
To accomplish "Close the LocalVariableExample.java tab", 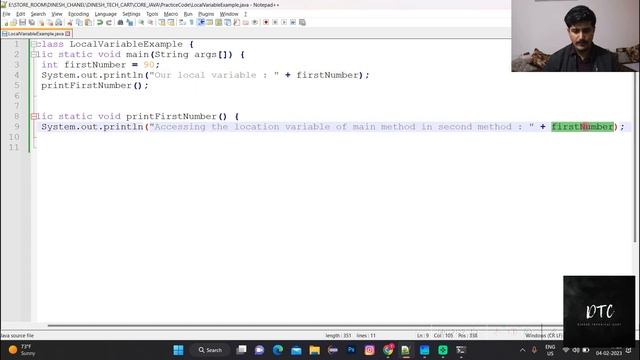I will (x=68, y=34).
